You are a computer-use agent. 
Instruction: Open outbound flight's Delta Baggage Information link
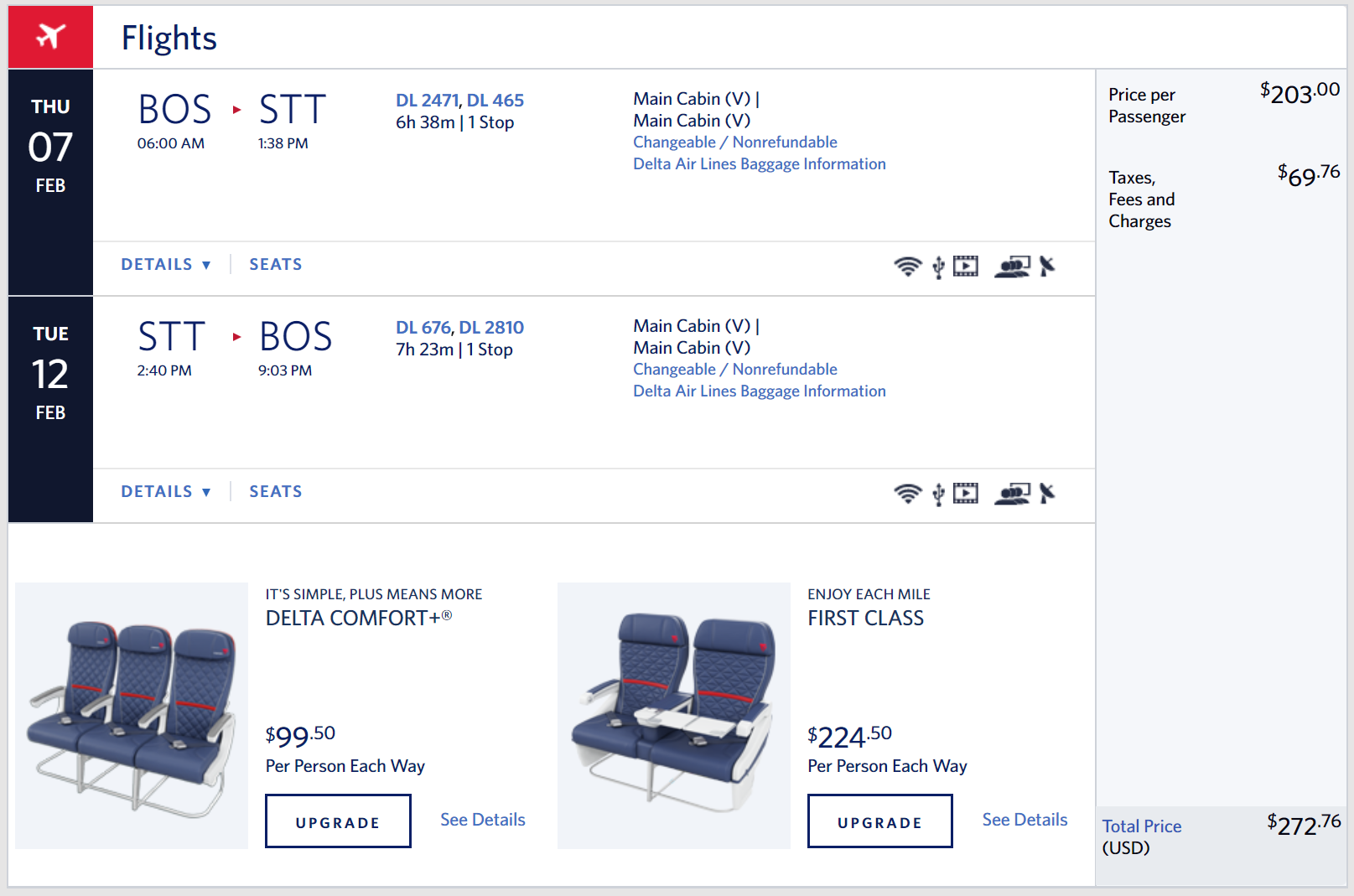(x=759, y=164)
